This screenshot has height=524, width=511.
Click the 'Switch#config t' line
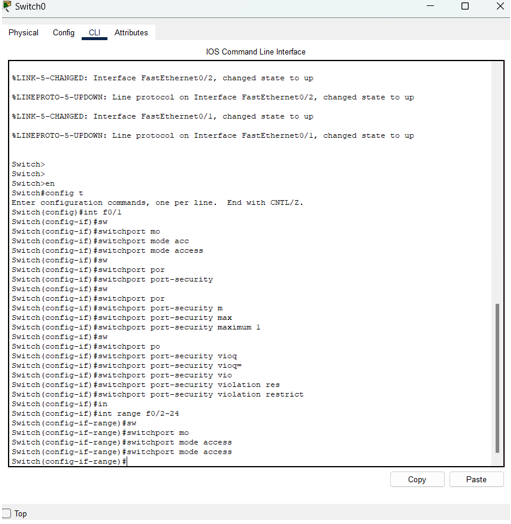[47, 193]
